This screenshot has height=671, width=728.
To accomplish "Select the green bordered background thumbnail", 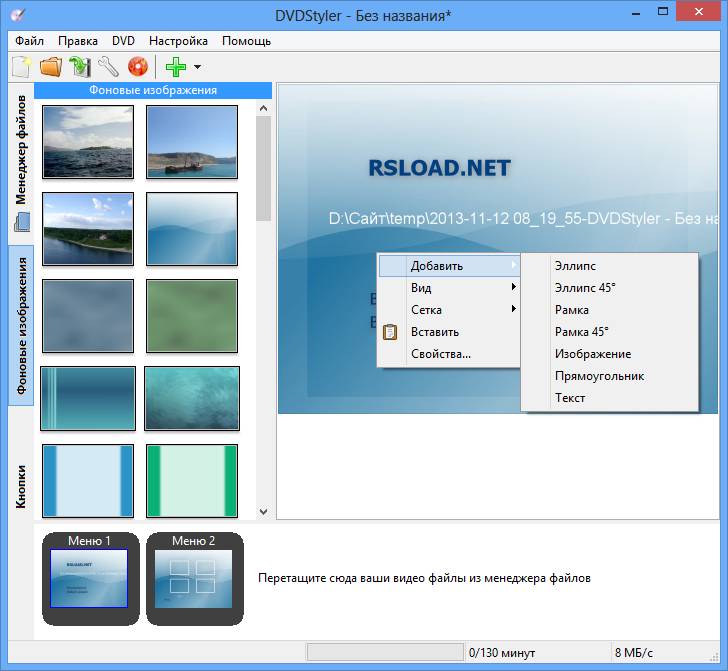I will 192,481.
